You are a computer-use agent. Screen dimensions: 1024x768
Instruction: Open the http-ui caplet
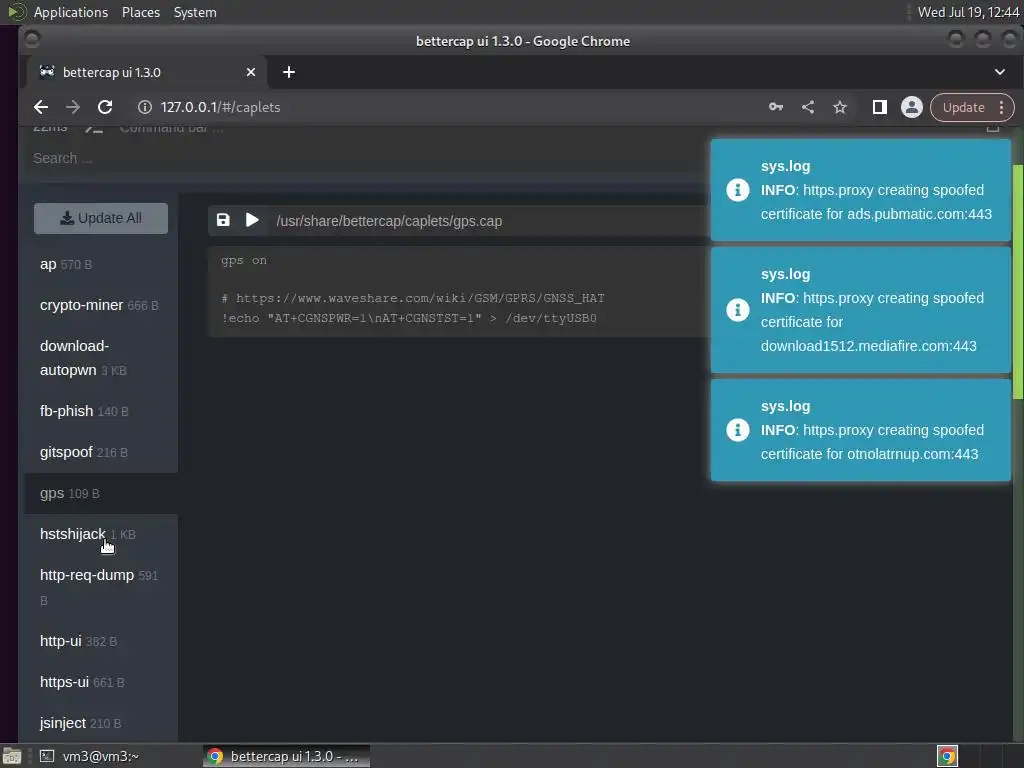[x=101, y=641]
